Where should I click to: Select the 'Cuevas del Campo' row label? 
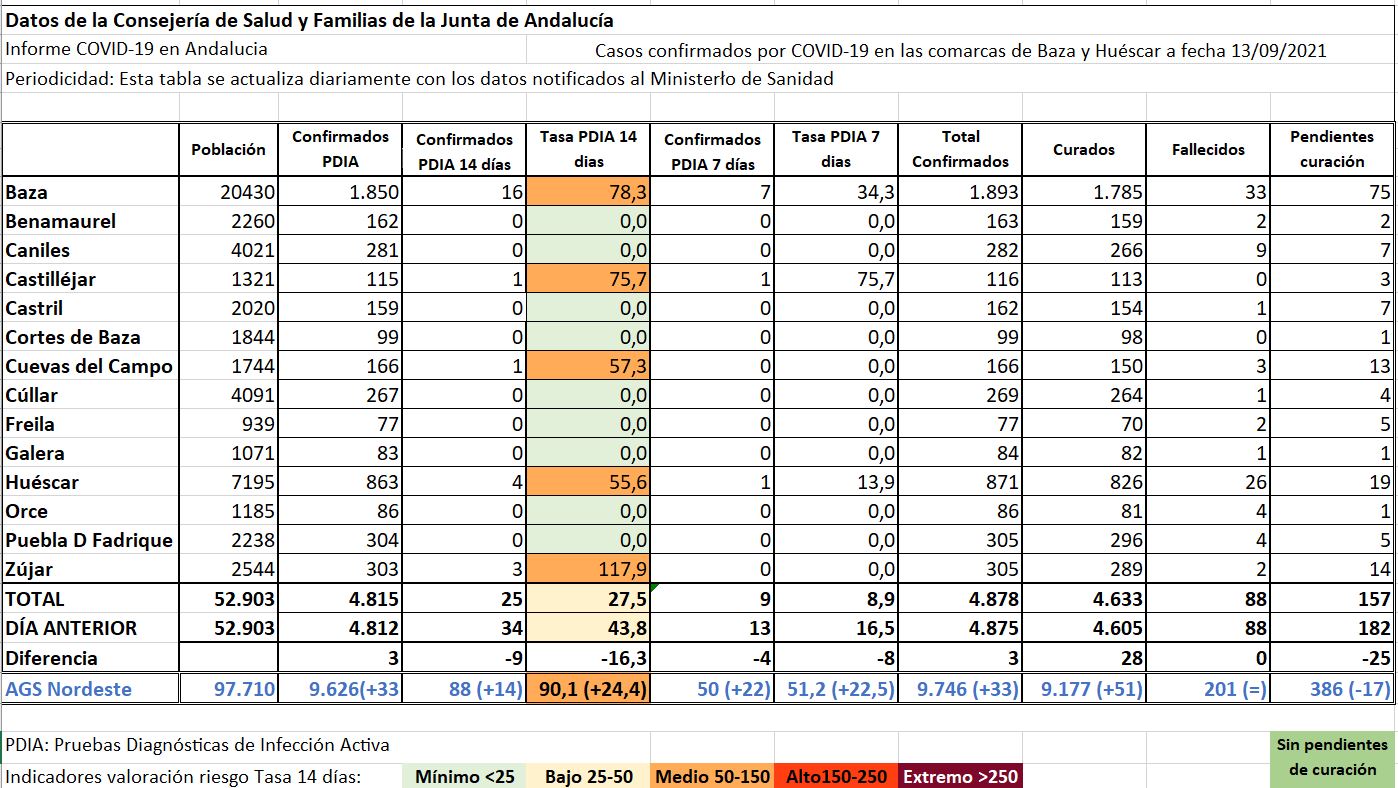[90, 367]
